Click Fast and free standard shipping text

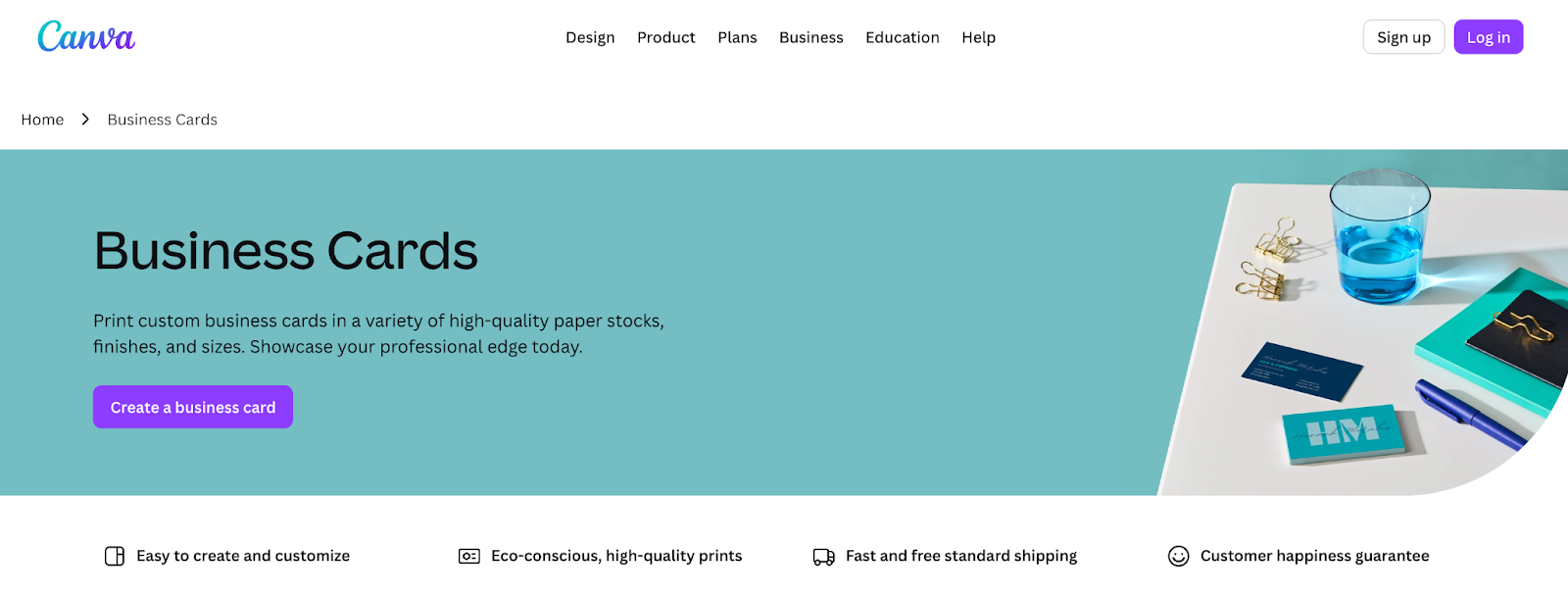[x=960, y=556]
